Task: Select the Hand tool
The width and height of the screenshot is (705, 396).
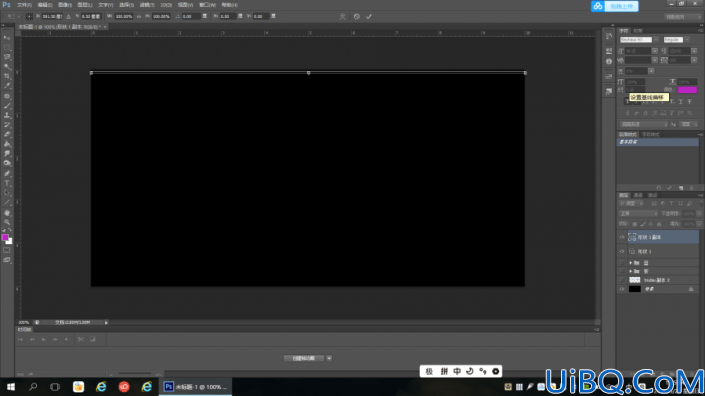Action: pyautogui.click(x=7, y=213)
